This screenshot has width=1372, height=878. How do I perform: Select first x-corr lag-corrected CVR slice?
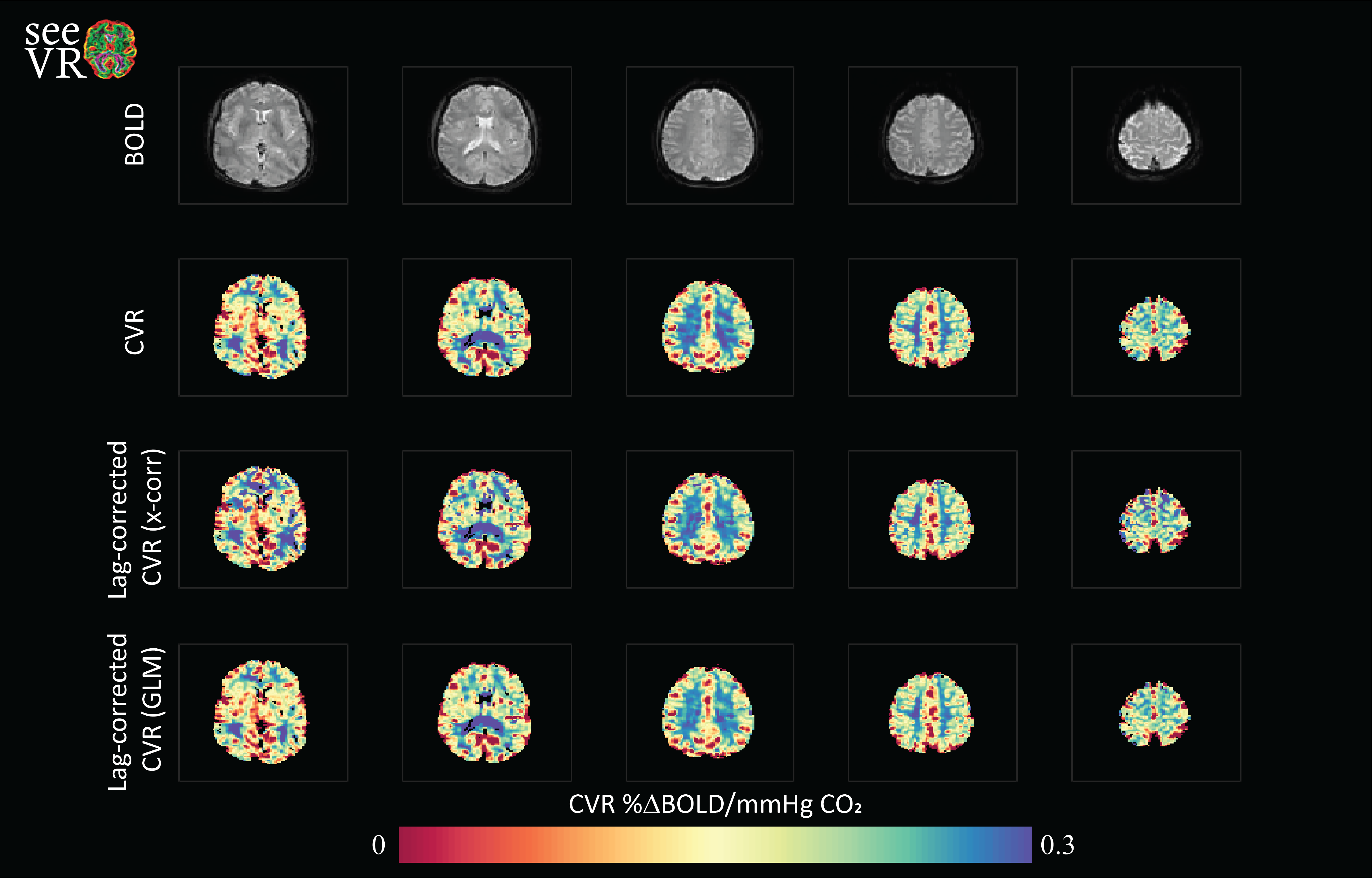click(x=263, y=519)
